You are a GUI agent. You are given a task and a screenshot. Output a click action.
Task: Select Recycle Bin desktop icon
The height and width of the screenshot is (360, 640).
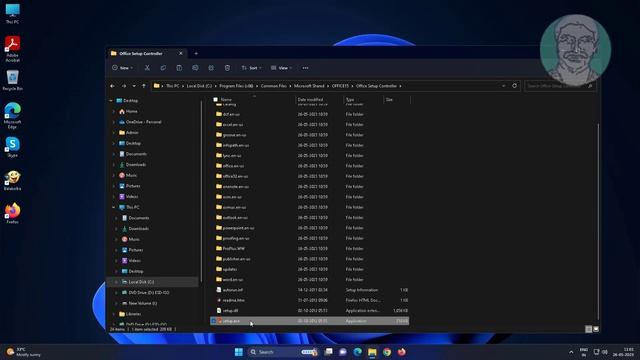coord(12,80)
